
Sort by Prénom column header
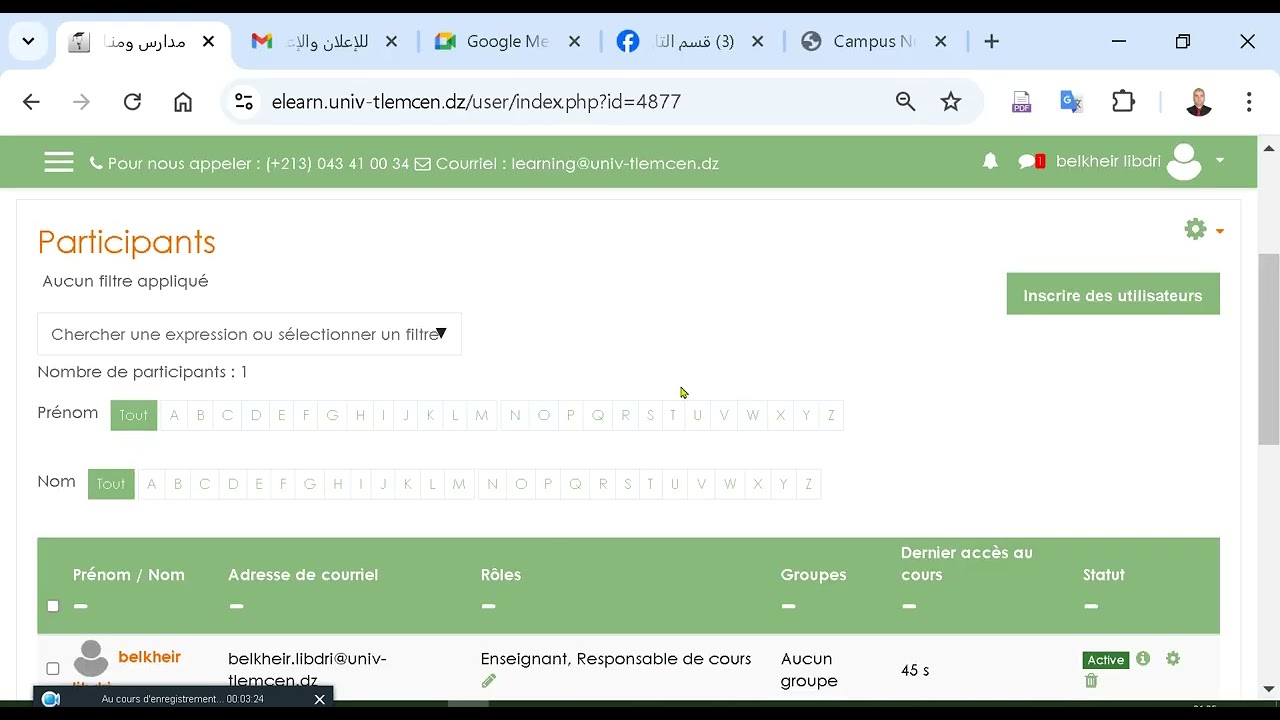coord(100,575)
